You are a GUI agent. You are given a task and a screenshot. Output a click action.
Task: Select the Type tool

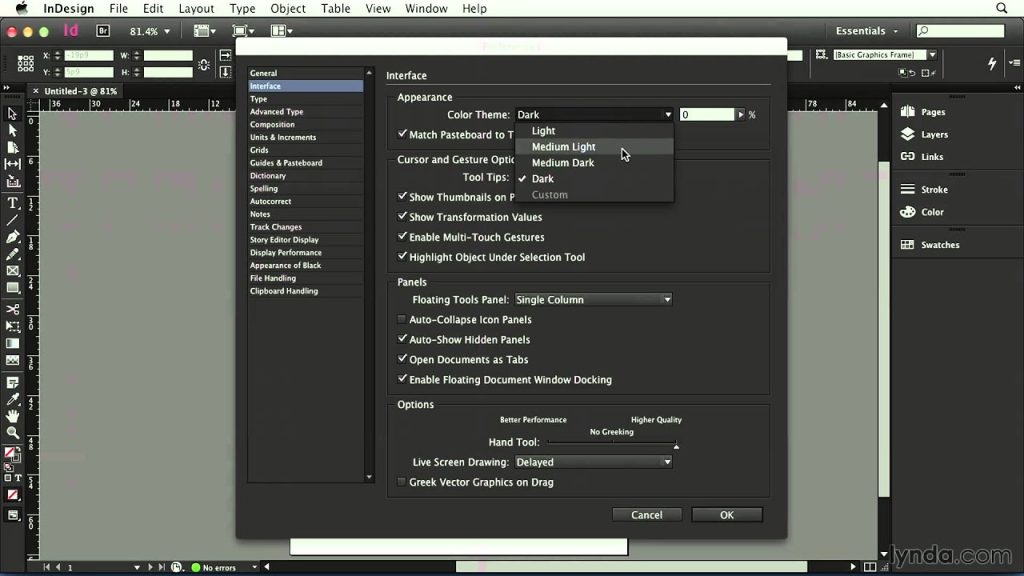(x=12, y=203)
